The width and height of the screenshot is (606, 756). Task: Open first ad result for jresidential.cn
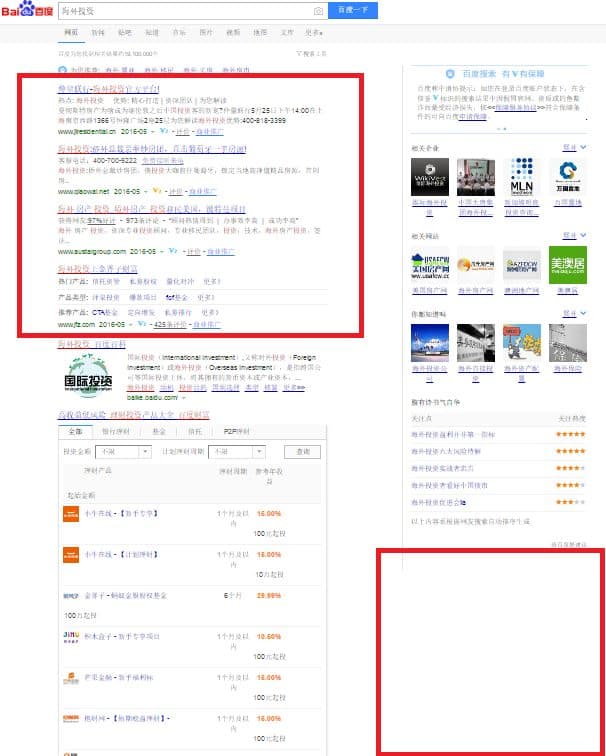tap(108, 89)
